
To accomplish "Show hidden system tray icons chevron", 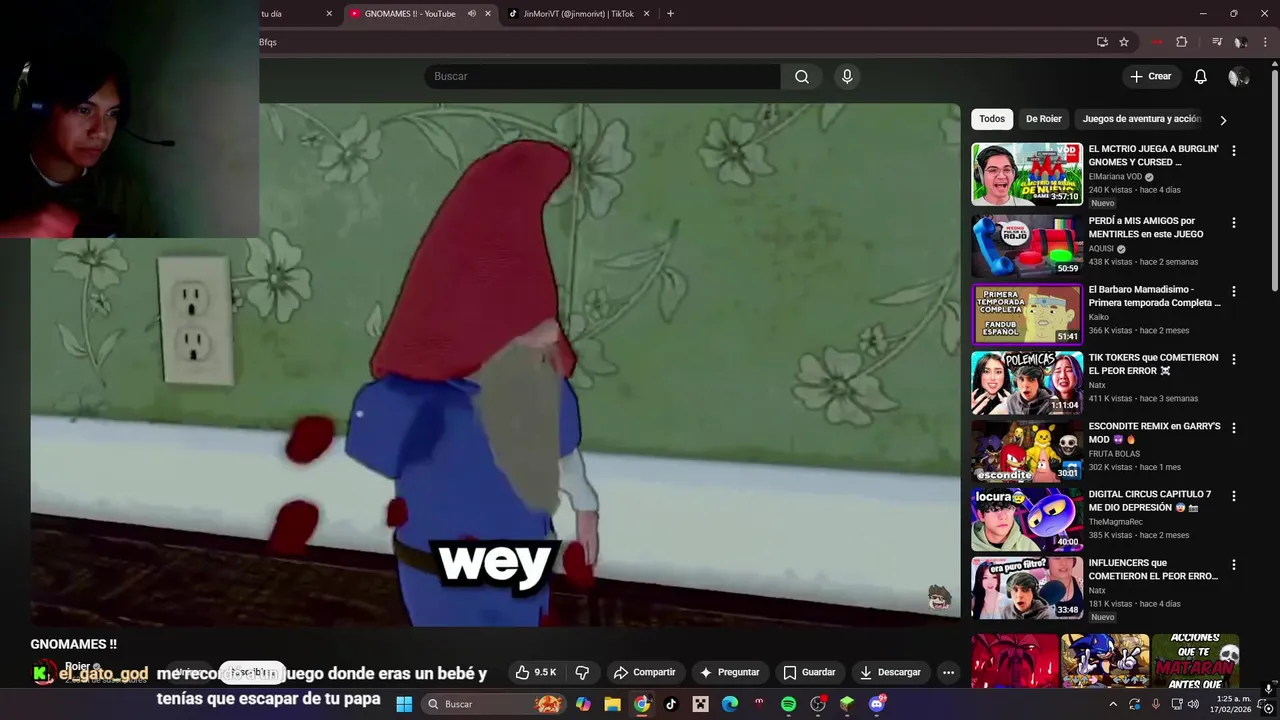I will [x=1112, y=704].
